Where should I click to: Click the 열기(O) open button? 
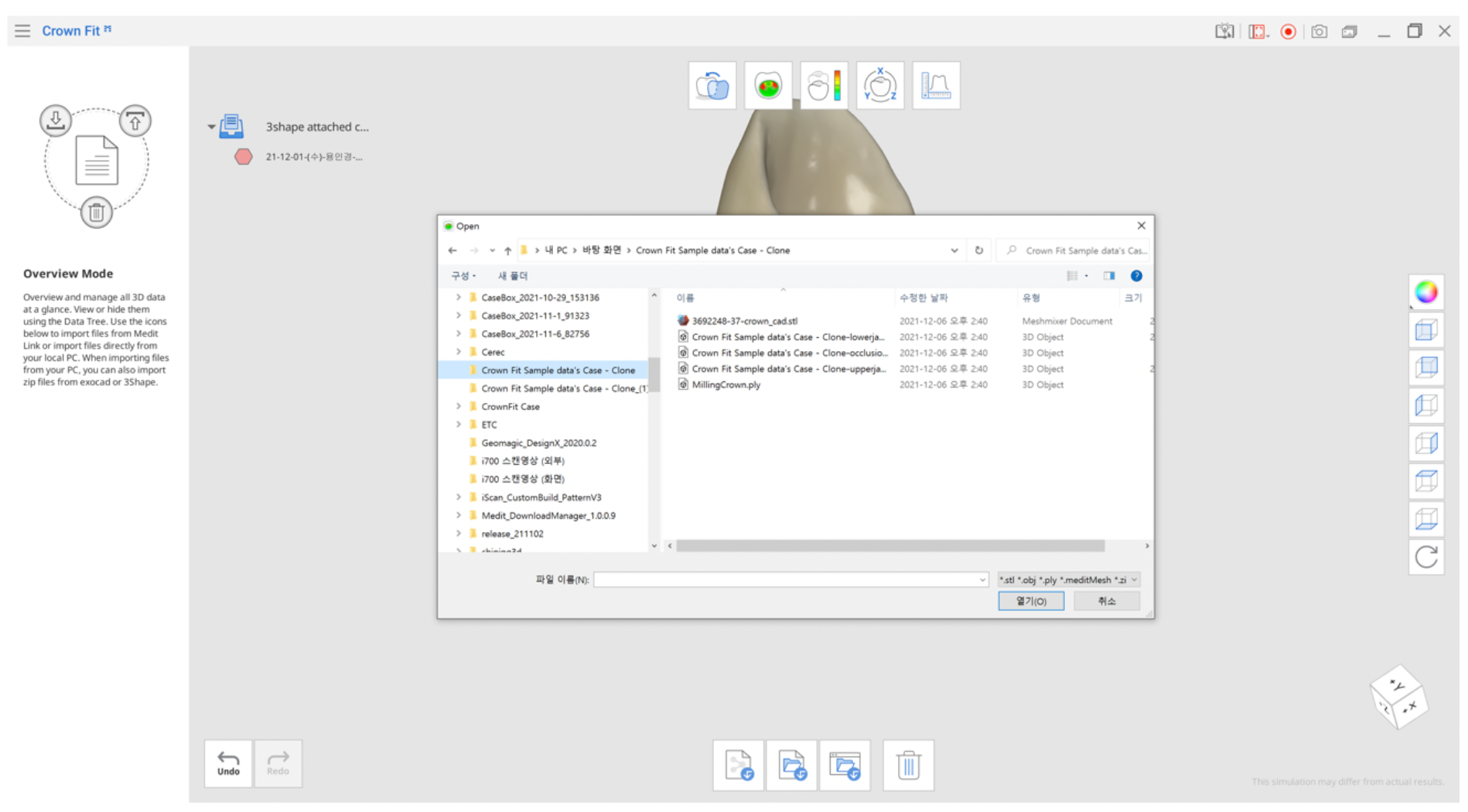tap(1031, 601)
